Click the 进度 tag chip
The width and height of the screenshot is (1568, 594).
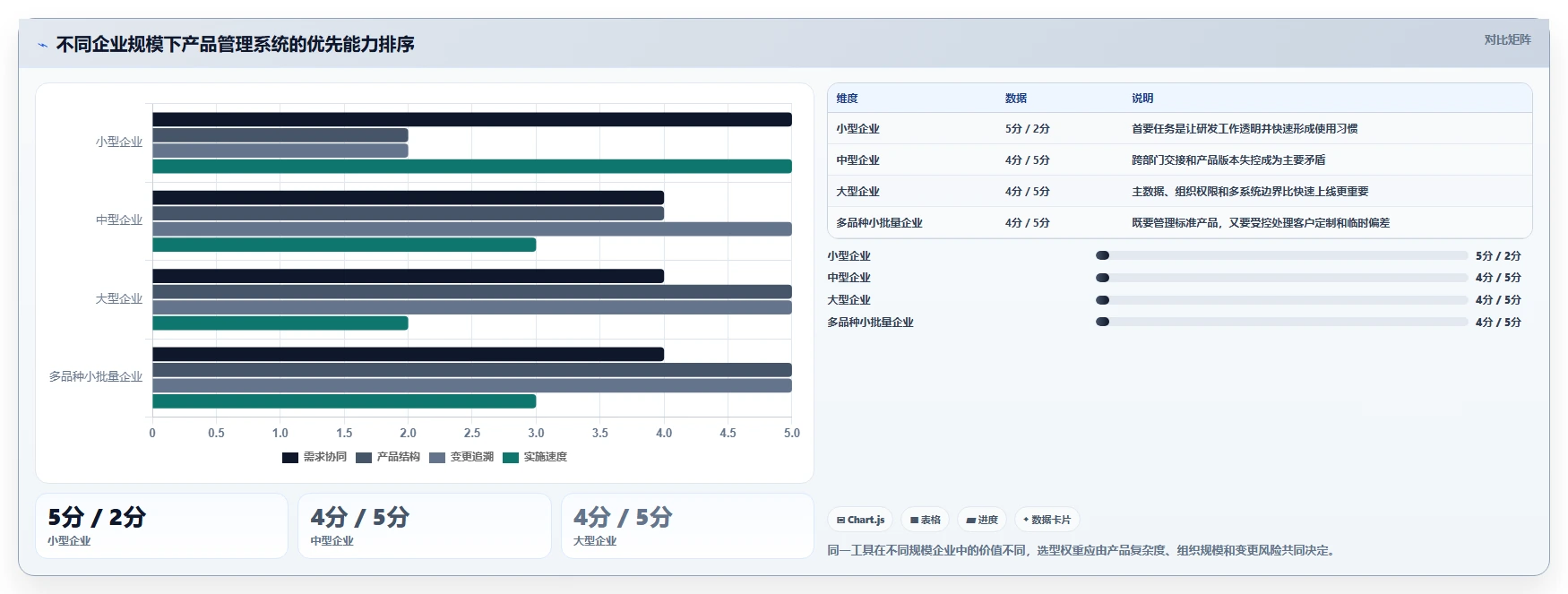click(981, 520)
